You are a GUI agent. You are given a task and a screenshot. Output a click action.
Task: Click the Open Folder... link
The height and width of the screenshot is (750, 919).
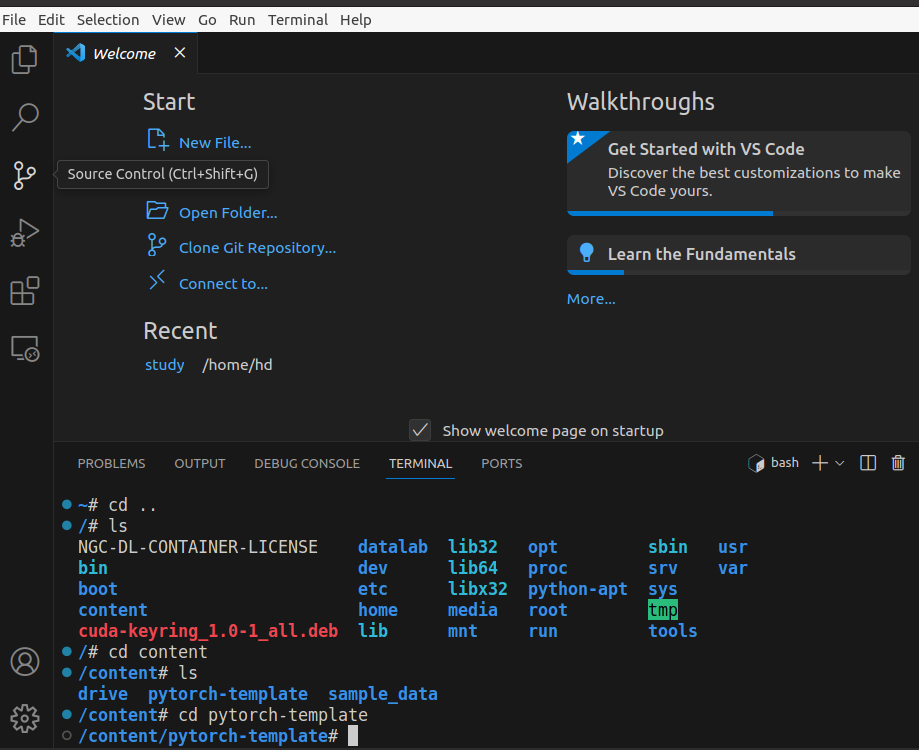228,213
